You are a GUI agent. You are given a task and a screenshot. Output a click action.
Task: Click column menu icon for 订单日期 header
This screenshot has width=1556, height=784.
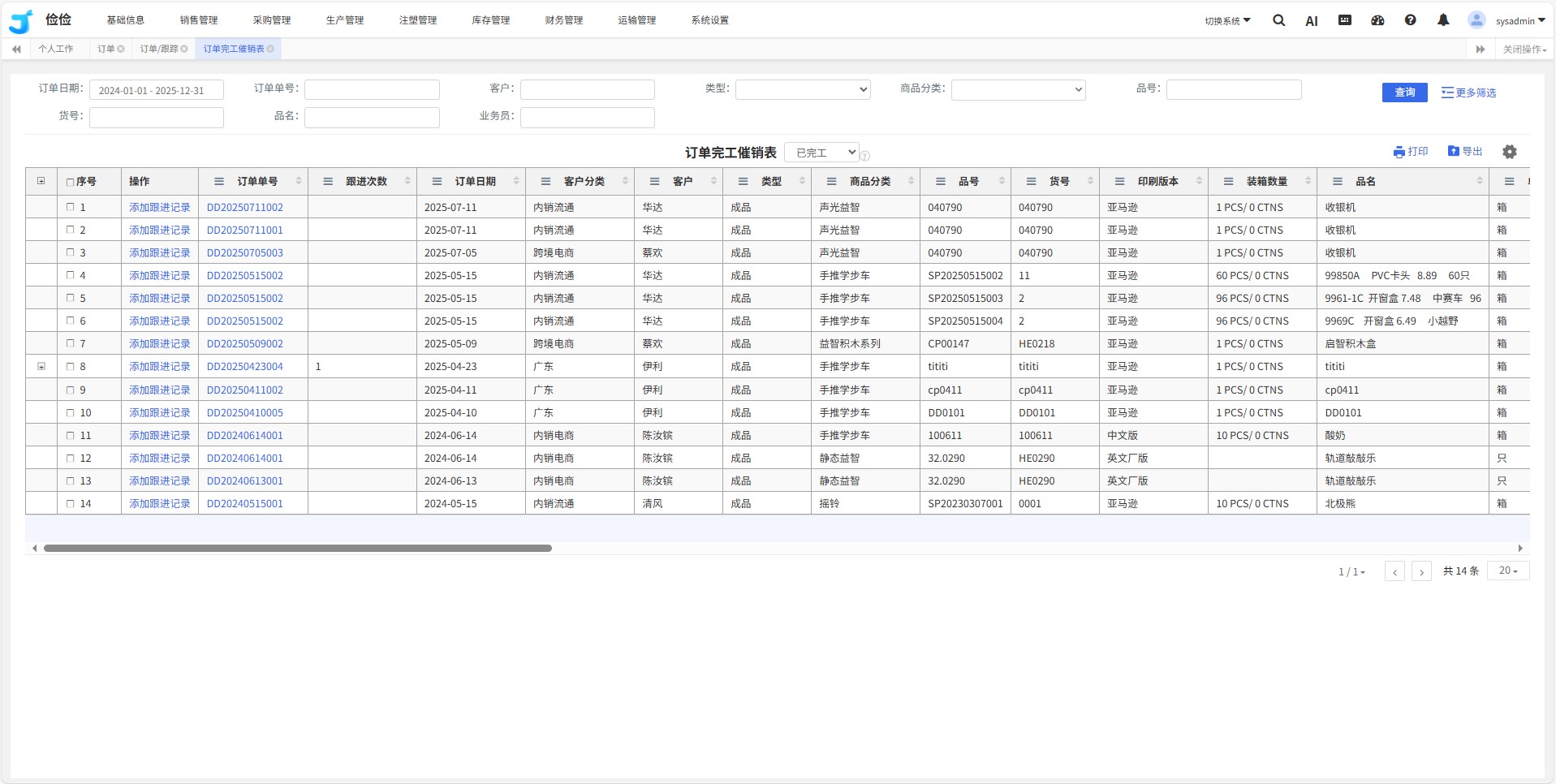pyautogui.click(x=437, y=182)
